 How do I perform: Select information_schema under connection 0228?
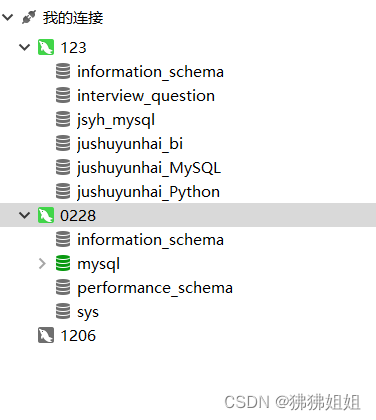[150, 240]
